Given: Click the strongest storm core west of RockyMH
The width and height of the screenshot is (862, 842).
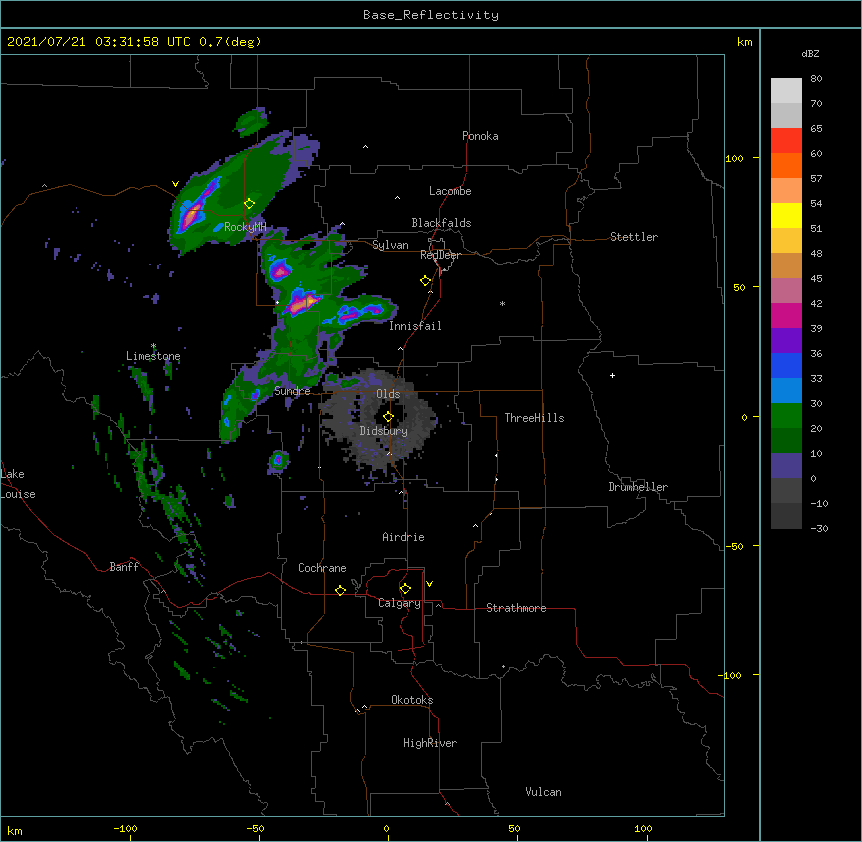Looking at the screenshot, I should click(x=191, y=217).
